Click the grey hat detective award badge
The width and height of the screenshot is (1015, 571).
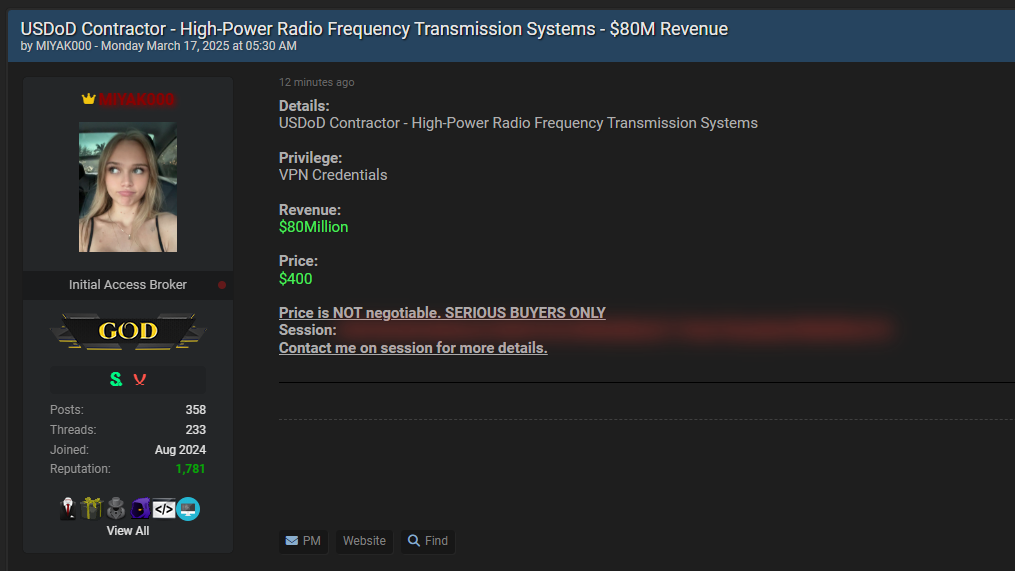click(116, 509)
